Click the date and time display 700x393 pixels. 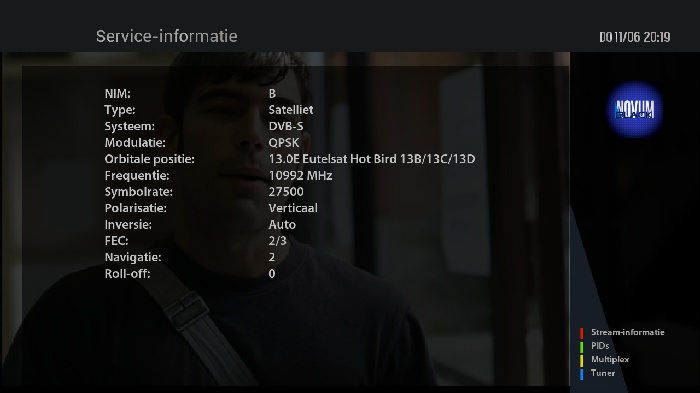pos(634,37)
